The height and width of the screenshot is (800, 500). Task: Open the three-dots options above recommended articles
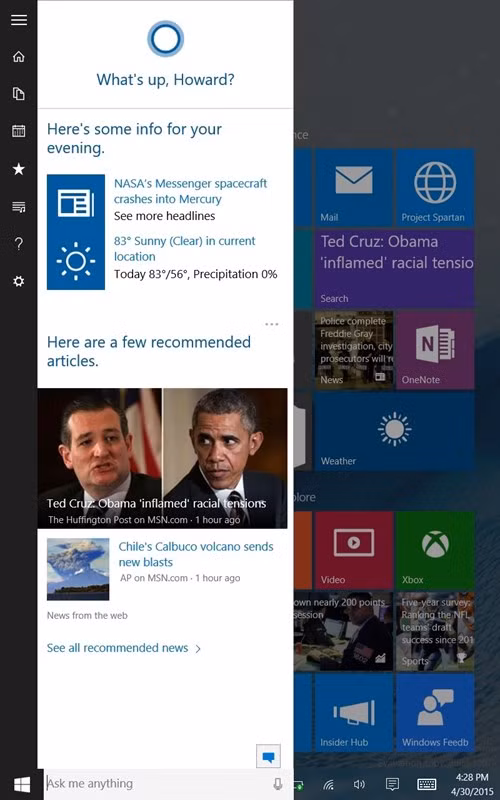coord(272,324)
